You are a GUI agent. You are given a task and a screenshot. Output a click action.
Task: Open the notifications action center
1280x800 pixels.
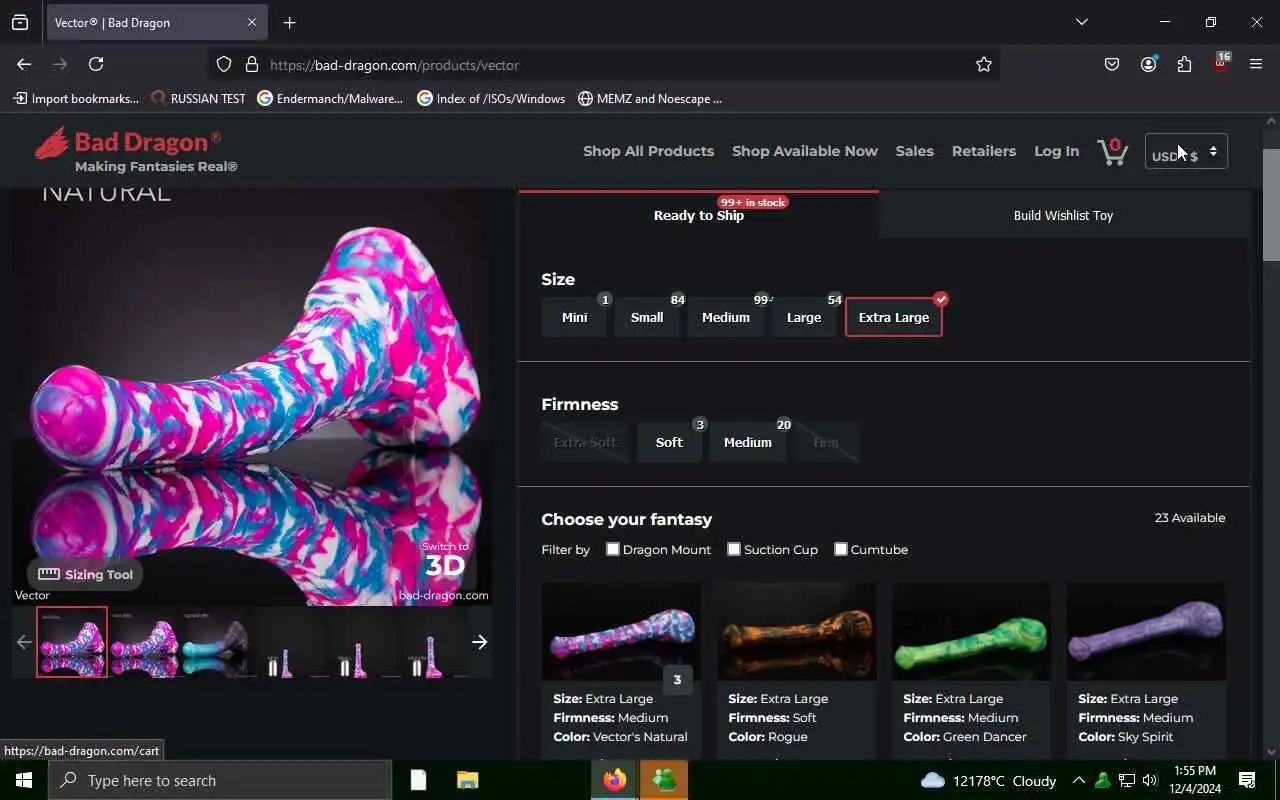click(x=1247, y=780)
